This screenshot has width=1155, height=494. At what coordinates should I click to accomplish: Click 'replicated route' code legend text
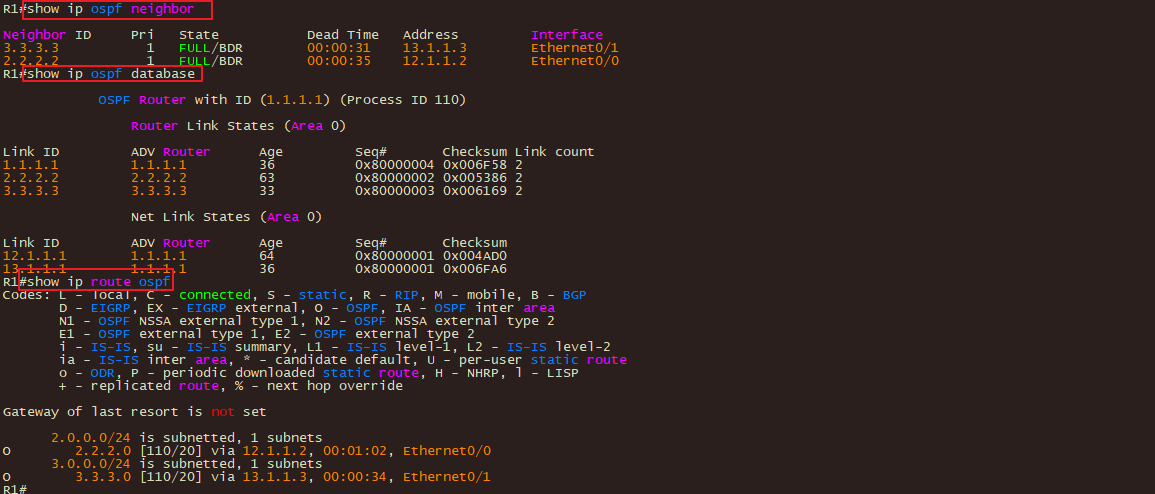pyautogui.click(x=155, y=386)
